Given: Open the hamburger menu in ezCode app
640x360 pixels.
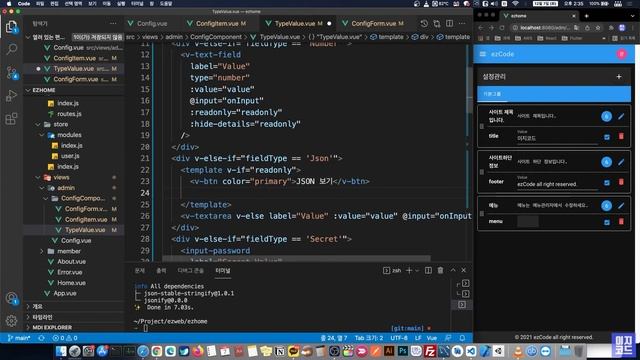Looking at the screenshot, I should point(483,54).
